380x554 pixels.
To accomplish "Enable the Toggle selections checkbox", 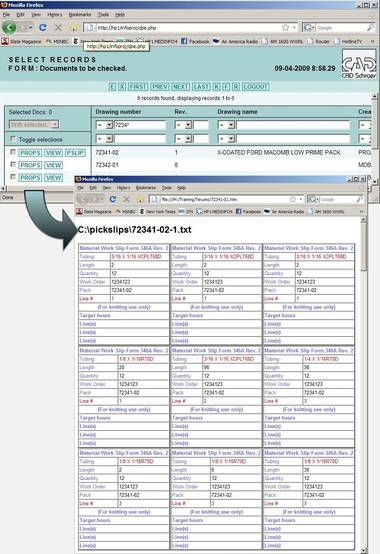I will click(x=13, y=139).
